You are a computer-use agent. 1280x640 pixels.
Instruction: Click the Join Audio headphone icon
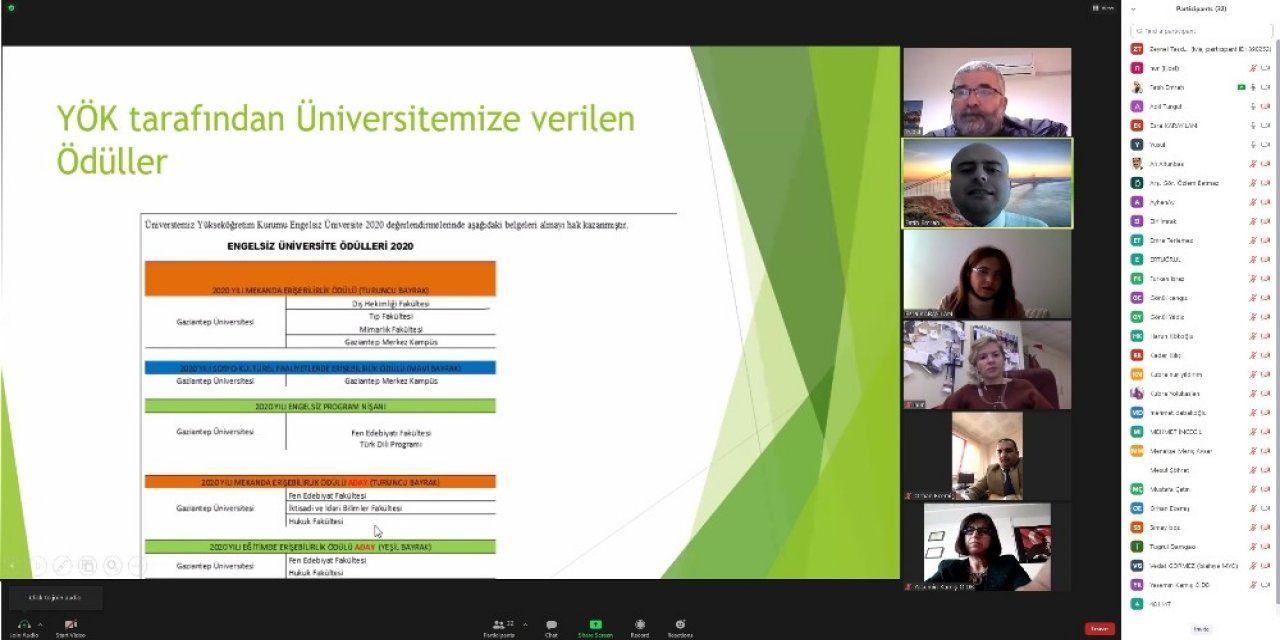click(x=24, y=624)
